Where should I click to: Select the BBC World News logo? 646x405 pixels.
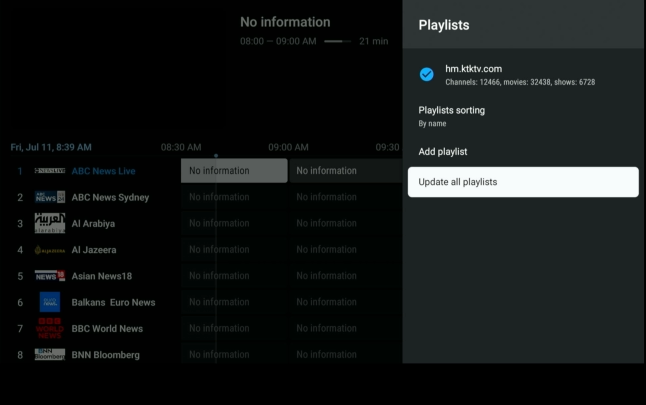50,328
